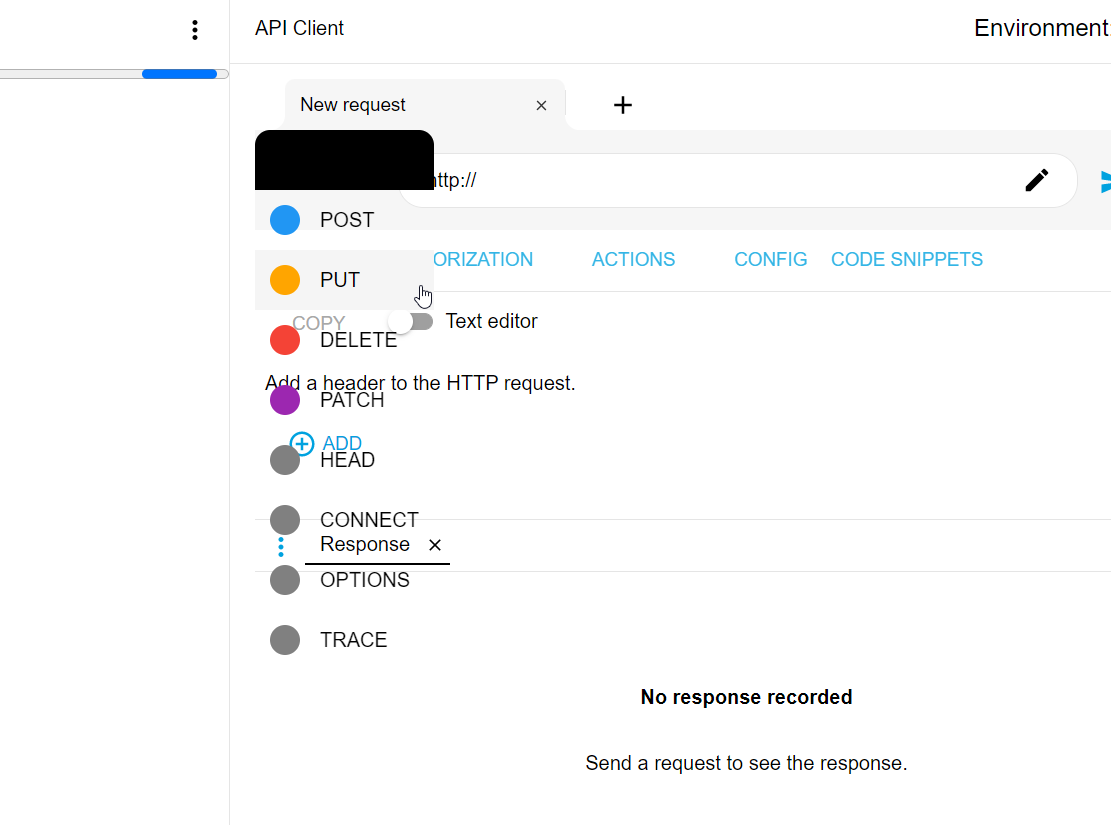1111x825 pixels.
Task: Switch to the ACTIONS tab
Action: point(633,259)
